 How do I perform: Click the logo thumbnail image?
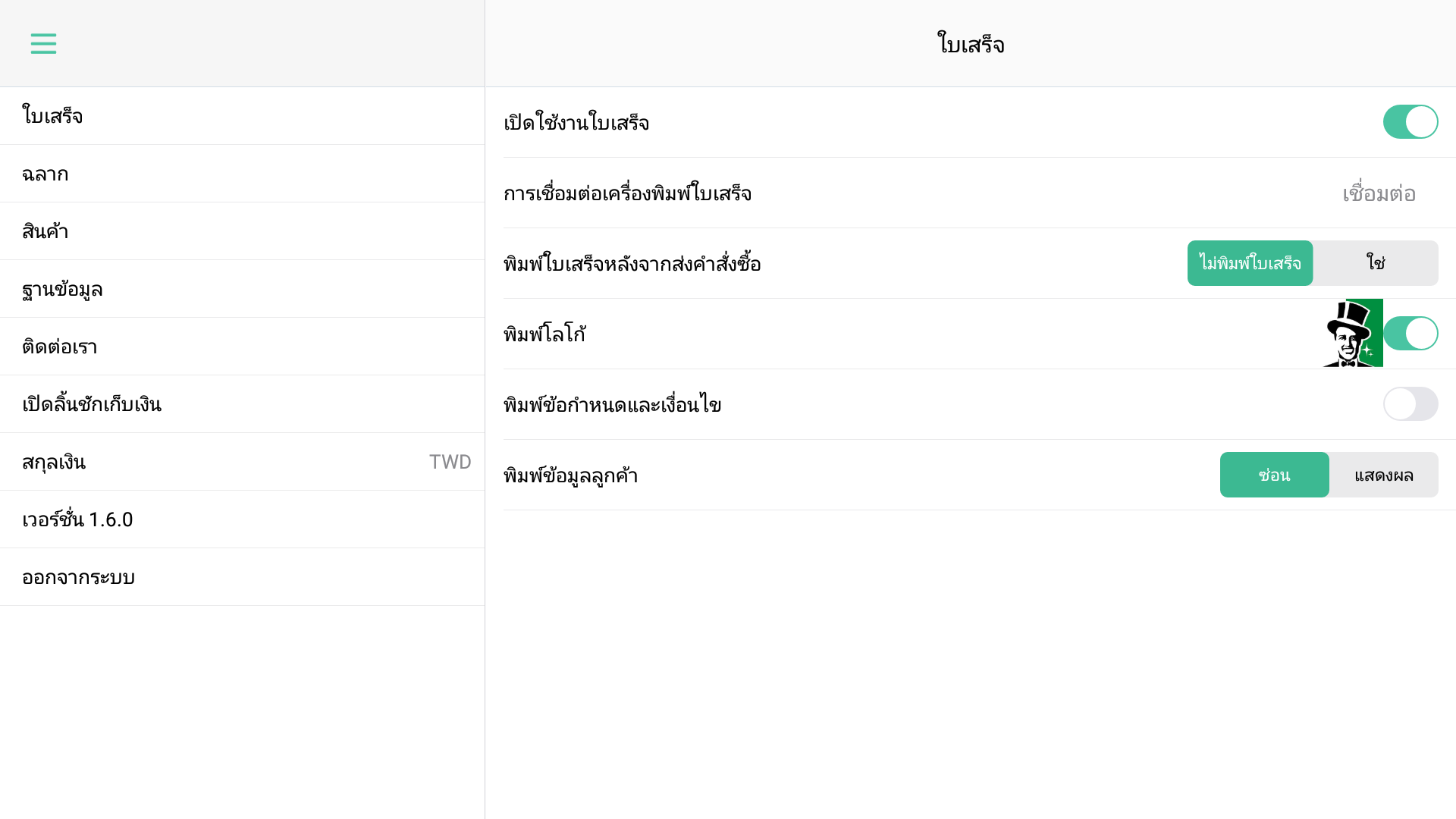1353,333
